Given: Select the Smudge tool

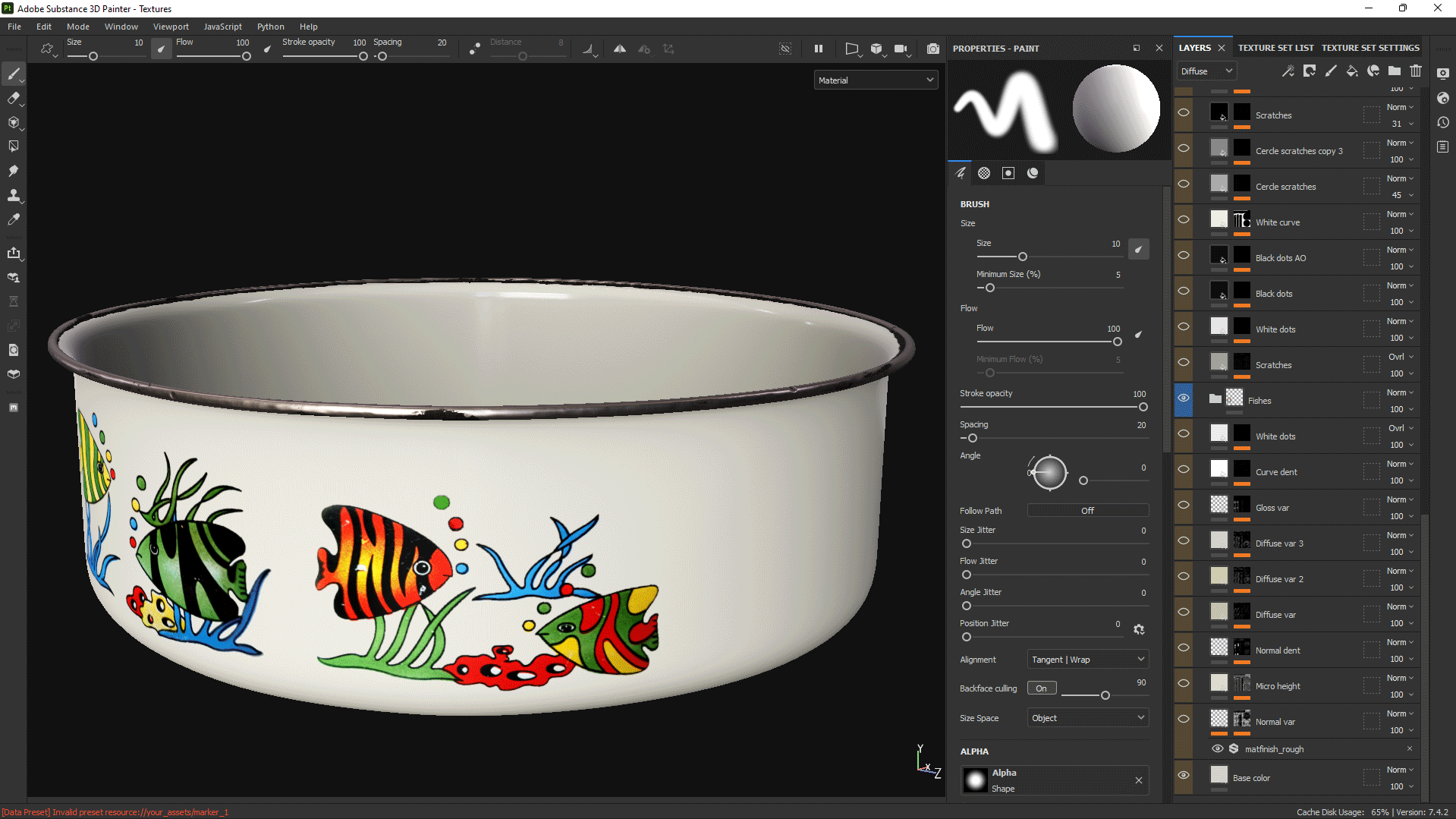Looking at the screenshot, I should [13, 171].
